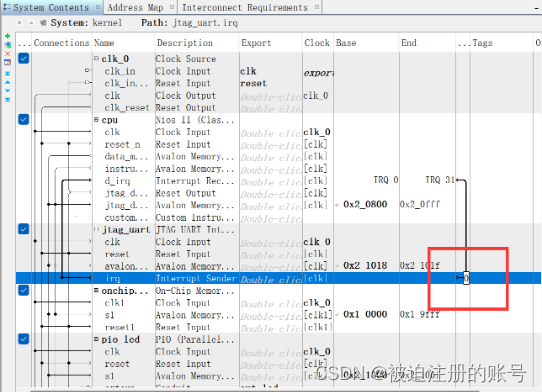The height and width of the screenshot is (392, 542).
Task: Click the move up arrow icon
Action: 7,82
